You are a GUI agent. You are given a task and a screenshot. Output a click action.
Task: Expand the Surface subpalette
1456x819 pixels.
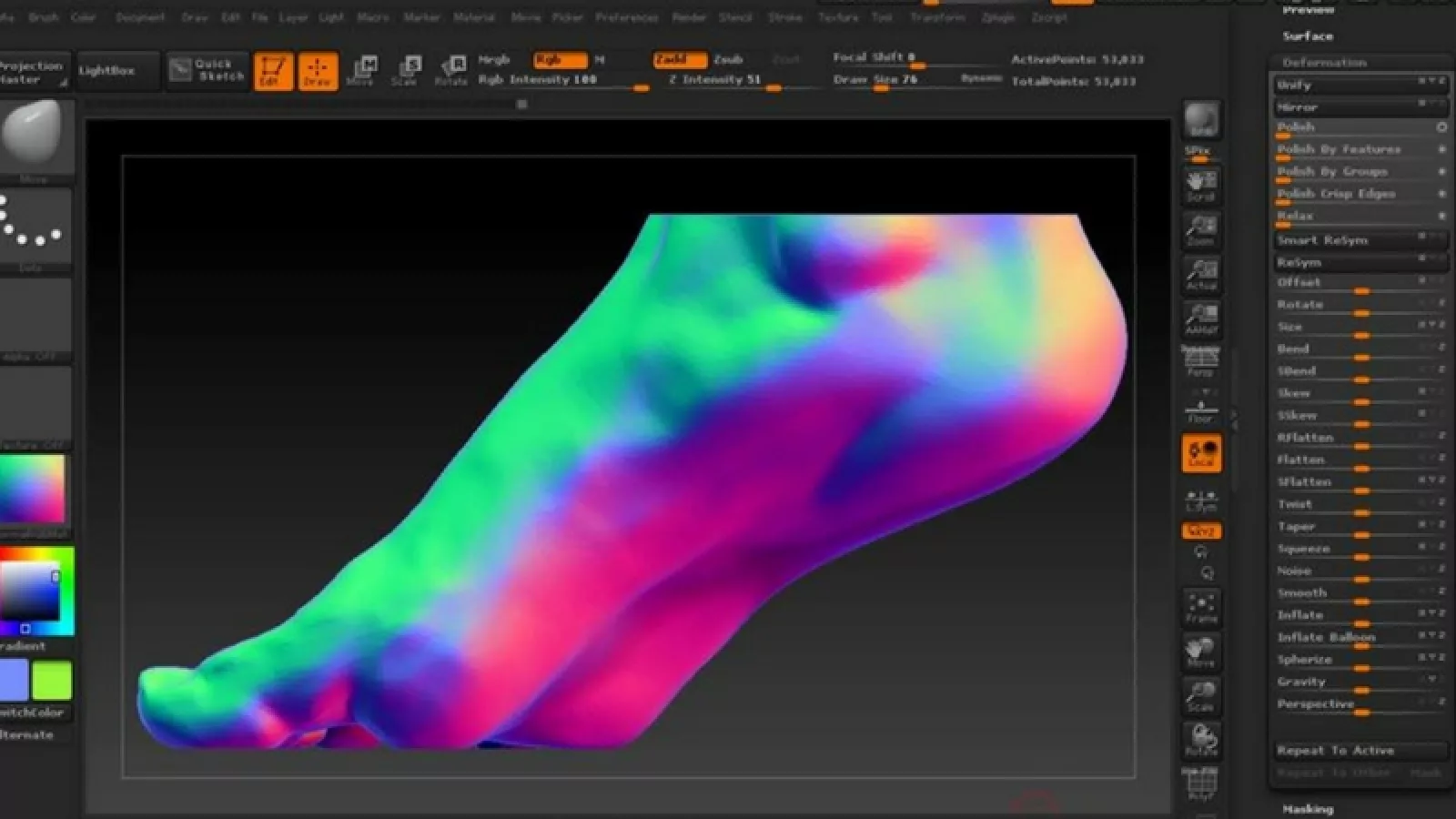pyautogui.click(x=1308, y=36)
